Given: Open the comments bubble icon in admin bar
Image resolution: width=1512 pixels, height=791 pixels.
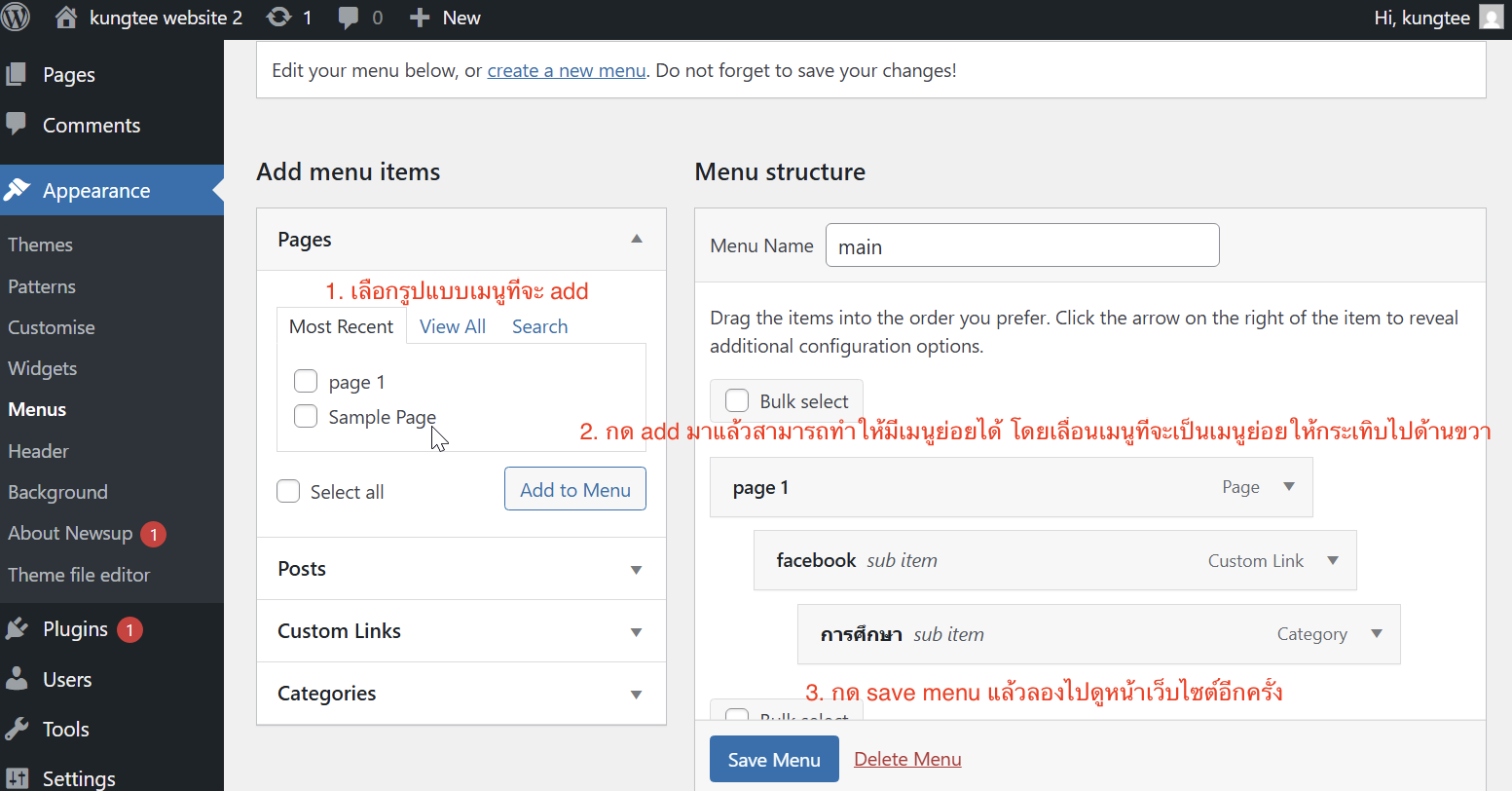Looking at the screenshot, I should click(x=349, y=18).
